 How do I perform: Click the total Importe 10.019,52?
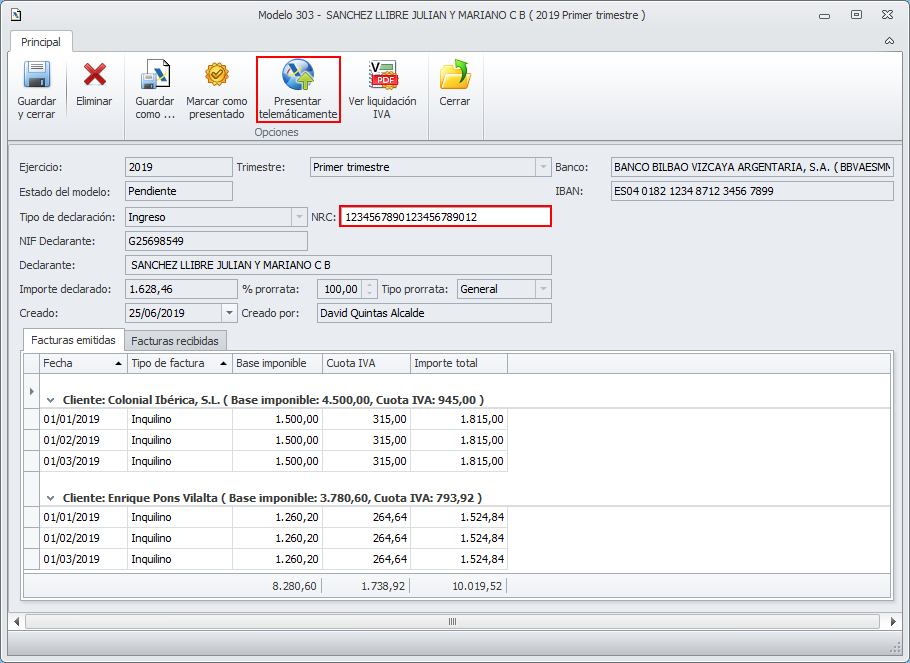477,586
